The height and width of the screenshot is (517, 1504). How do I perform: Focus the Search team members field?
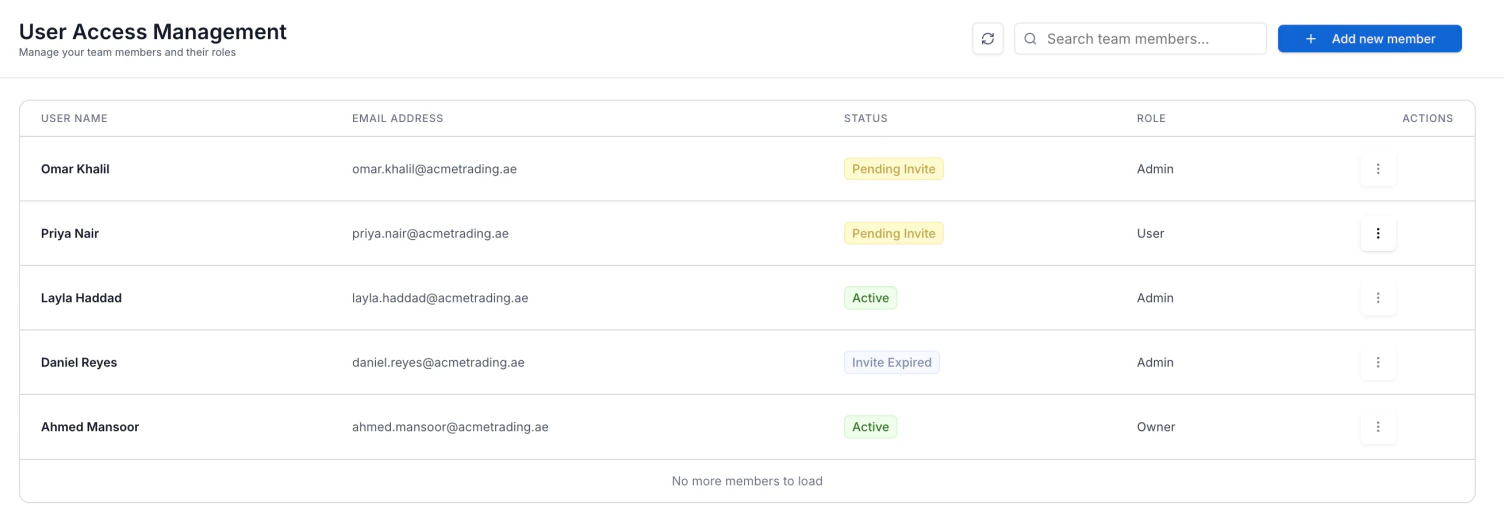click(1140, 39)
